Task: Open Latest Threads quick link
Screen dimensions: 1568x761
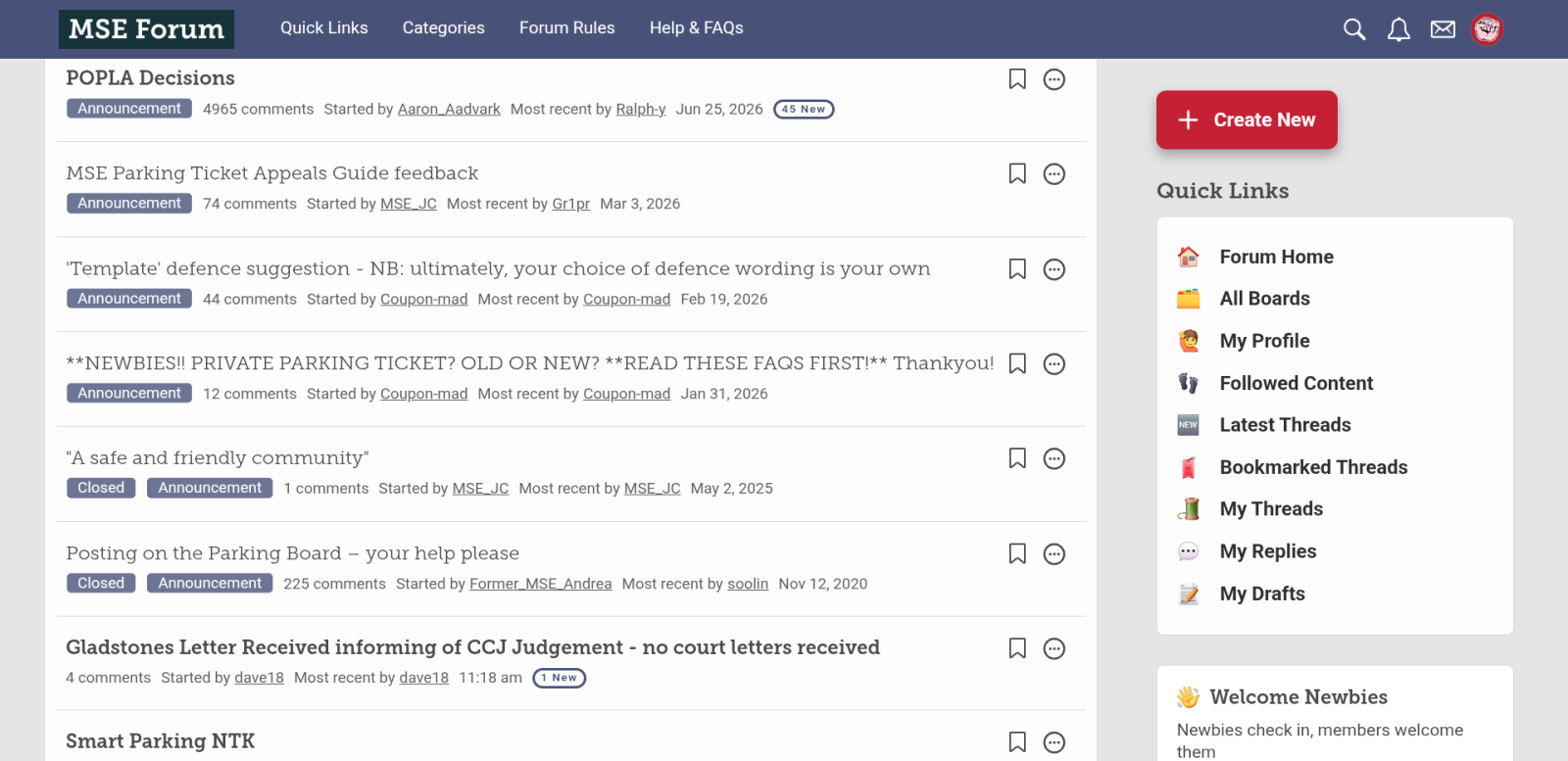Action: click(x=1285, y=425)
